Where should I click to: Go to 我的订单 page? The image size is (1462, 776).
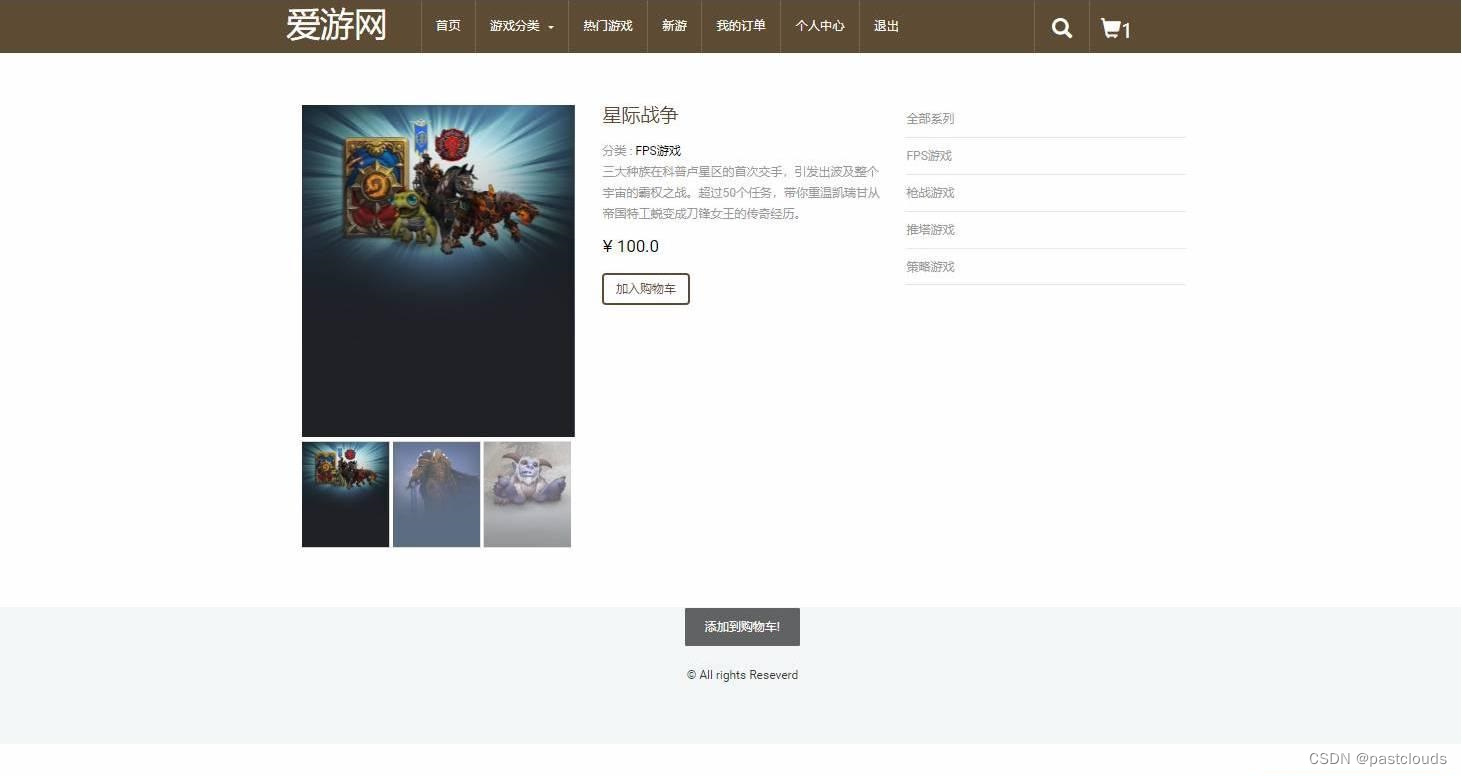pyautogui.click(x=740, y=27)
